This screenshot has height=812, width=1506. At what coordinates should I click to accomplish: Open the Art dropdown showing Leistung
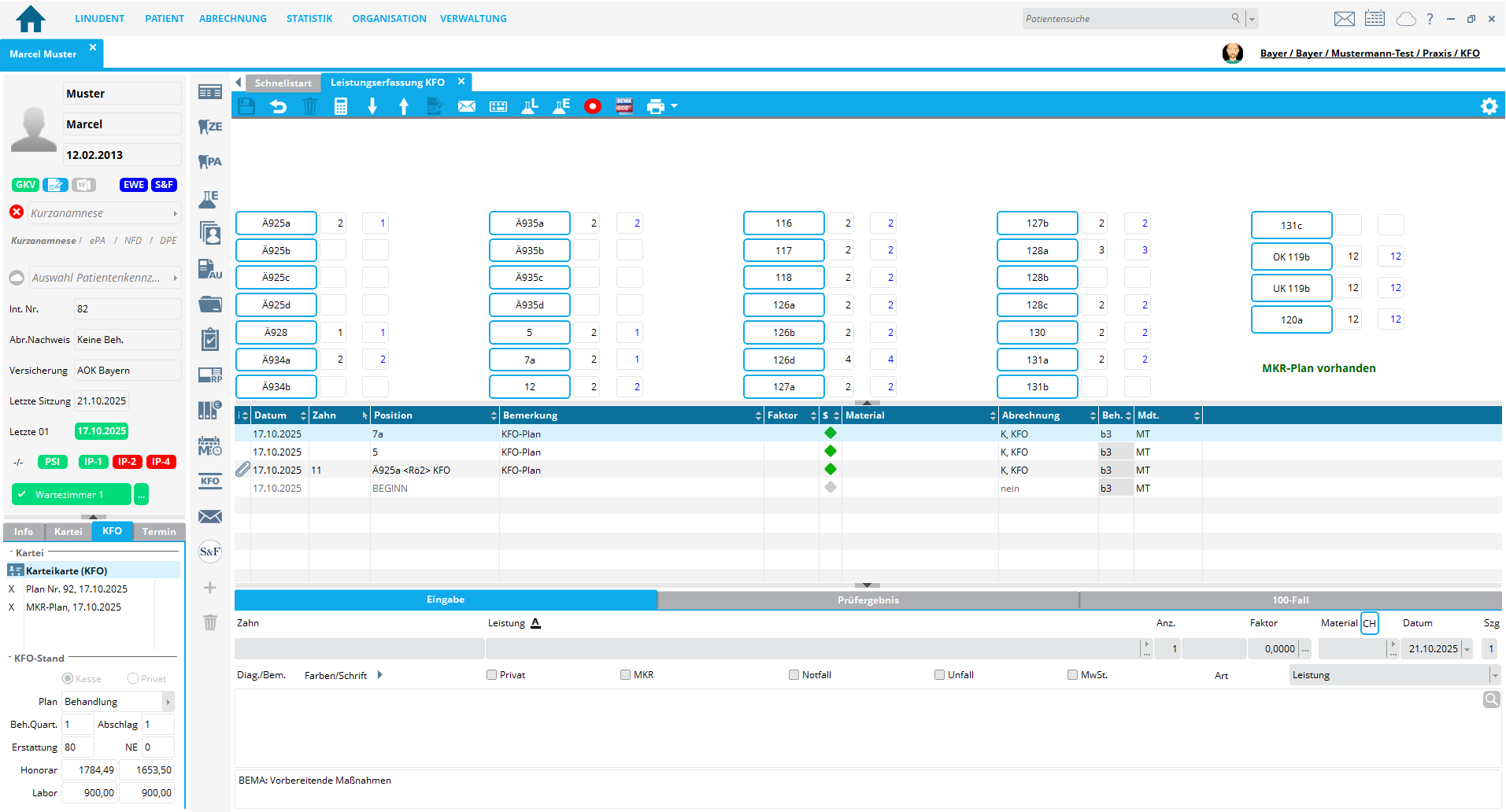(1493, 675)
